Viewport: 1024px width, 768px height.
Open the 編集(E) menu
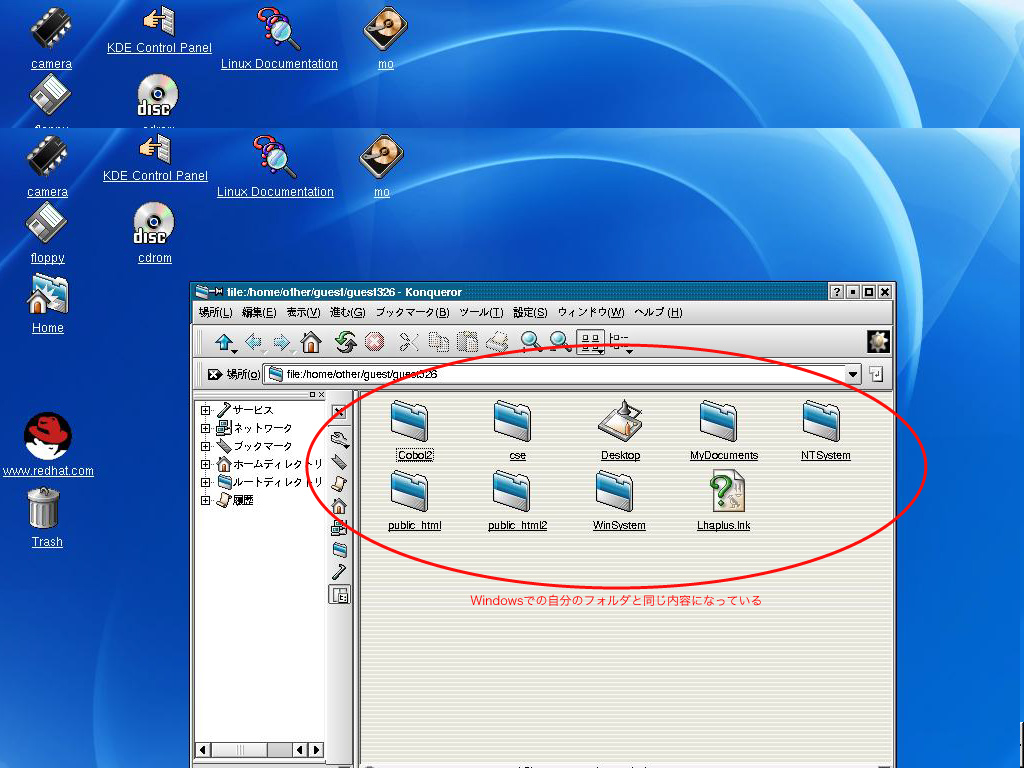(259, 312)
